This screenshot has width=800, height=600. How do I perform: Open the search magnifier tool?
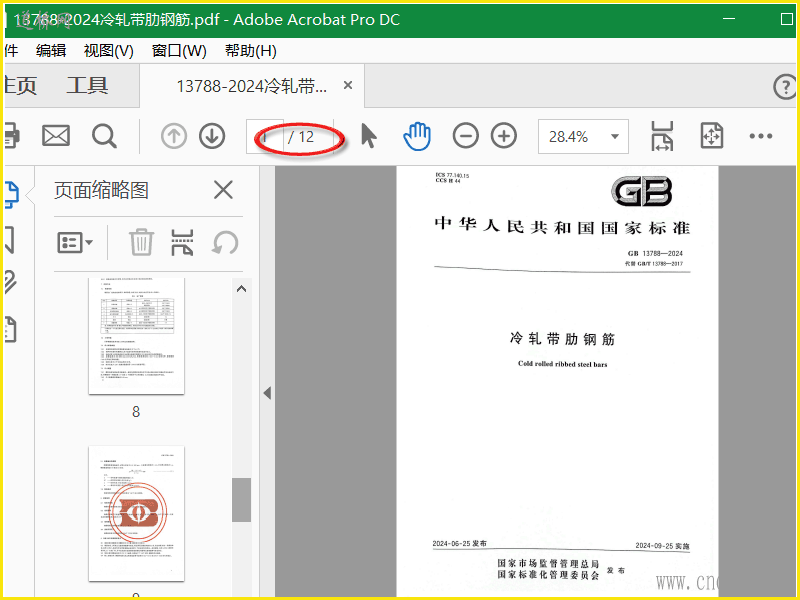click(105, 136)
